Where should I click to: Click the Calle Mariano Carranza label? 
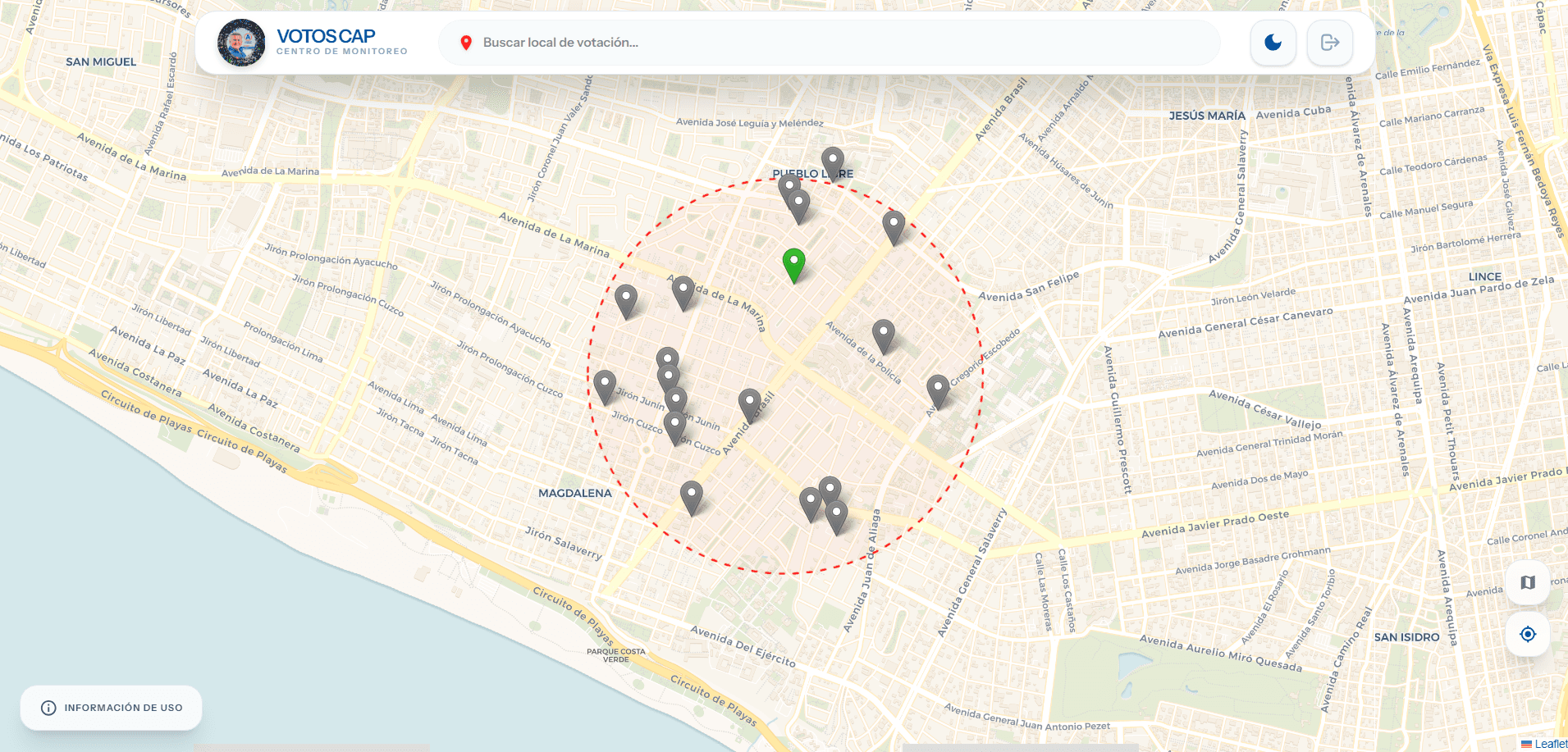tap(1432, 116)
